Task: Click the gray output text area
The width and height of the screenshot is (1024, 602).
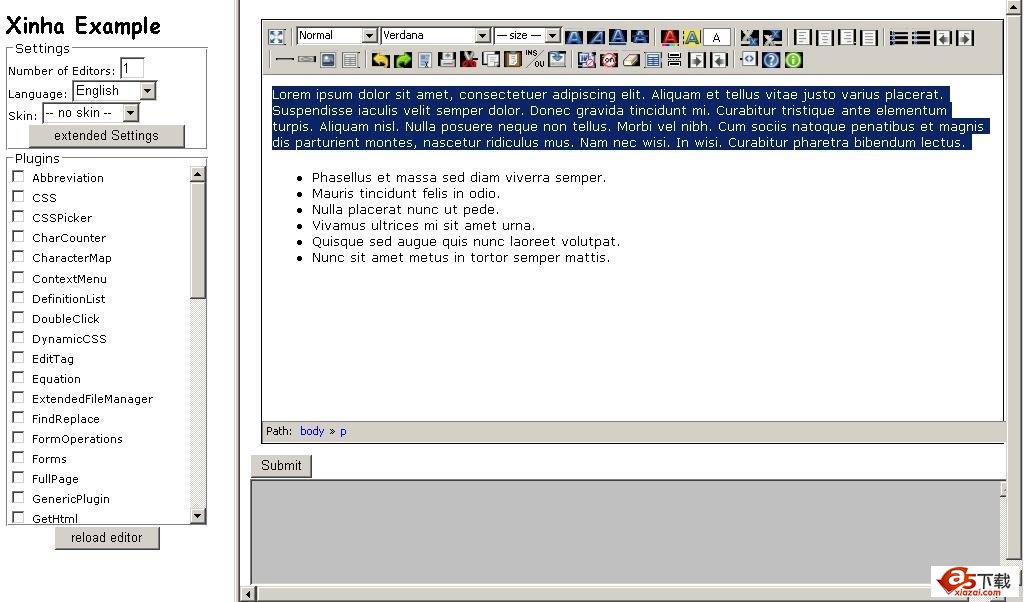Action: (x=625, y=532)
